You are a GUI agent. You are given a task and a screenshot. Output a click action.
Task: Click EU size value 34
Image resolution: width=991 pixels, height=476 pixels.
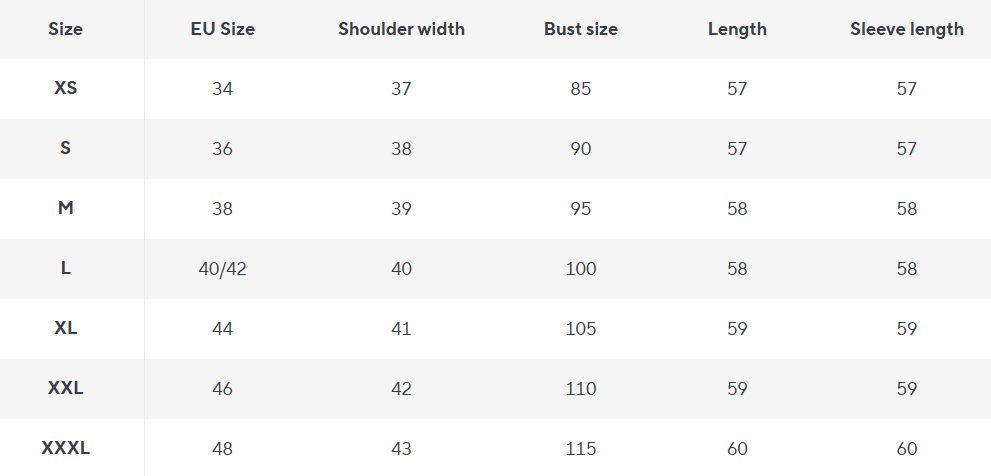[x=222, y=88]
